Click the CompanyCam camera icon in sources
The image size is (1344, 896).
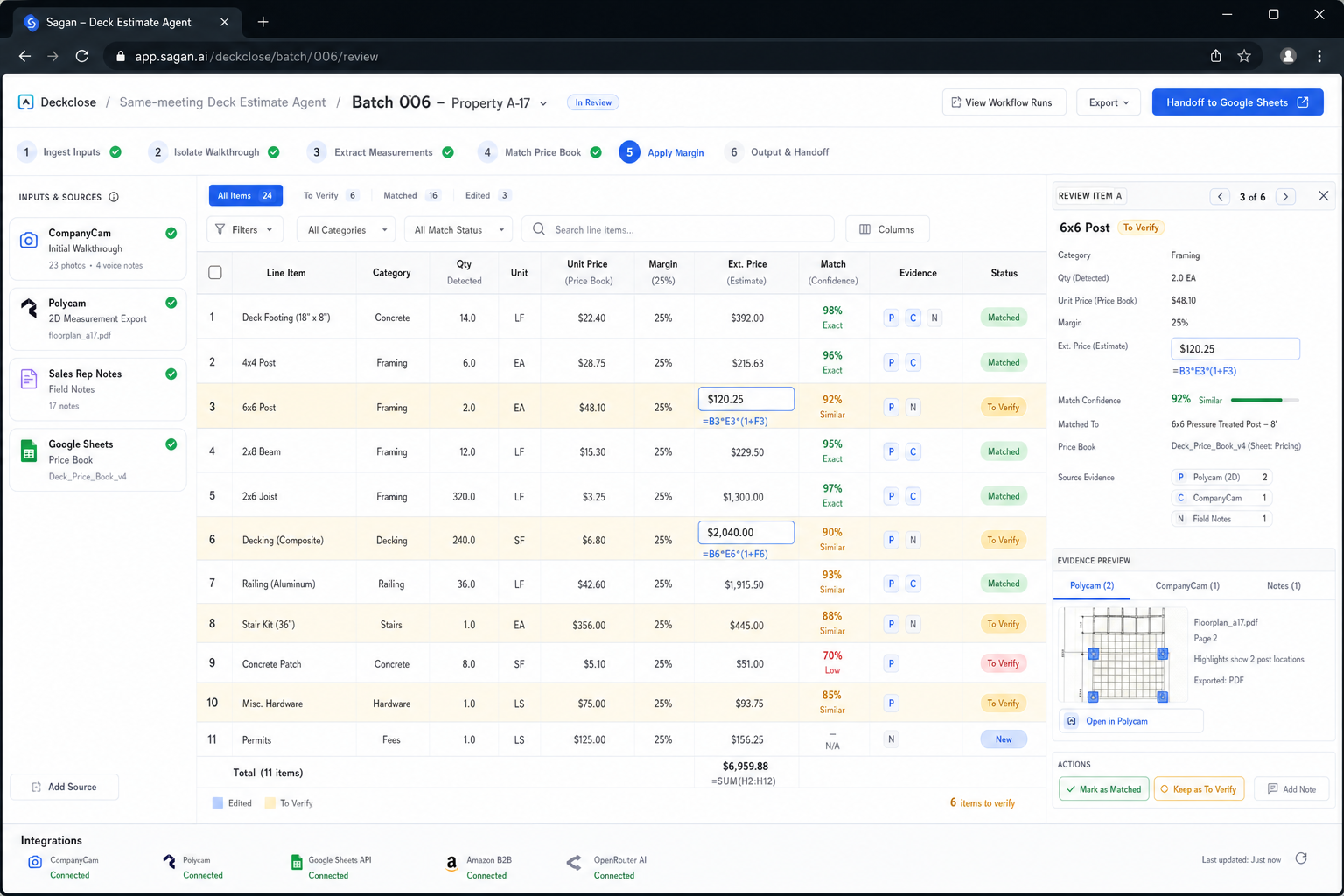click(x=29, y=240)
